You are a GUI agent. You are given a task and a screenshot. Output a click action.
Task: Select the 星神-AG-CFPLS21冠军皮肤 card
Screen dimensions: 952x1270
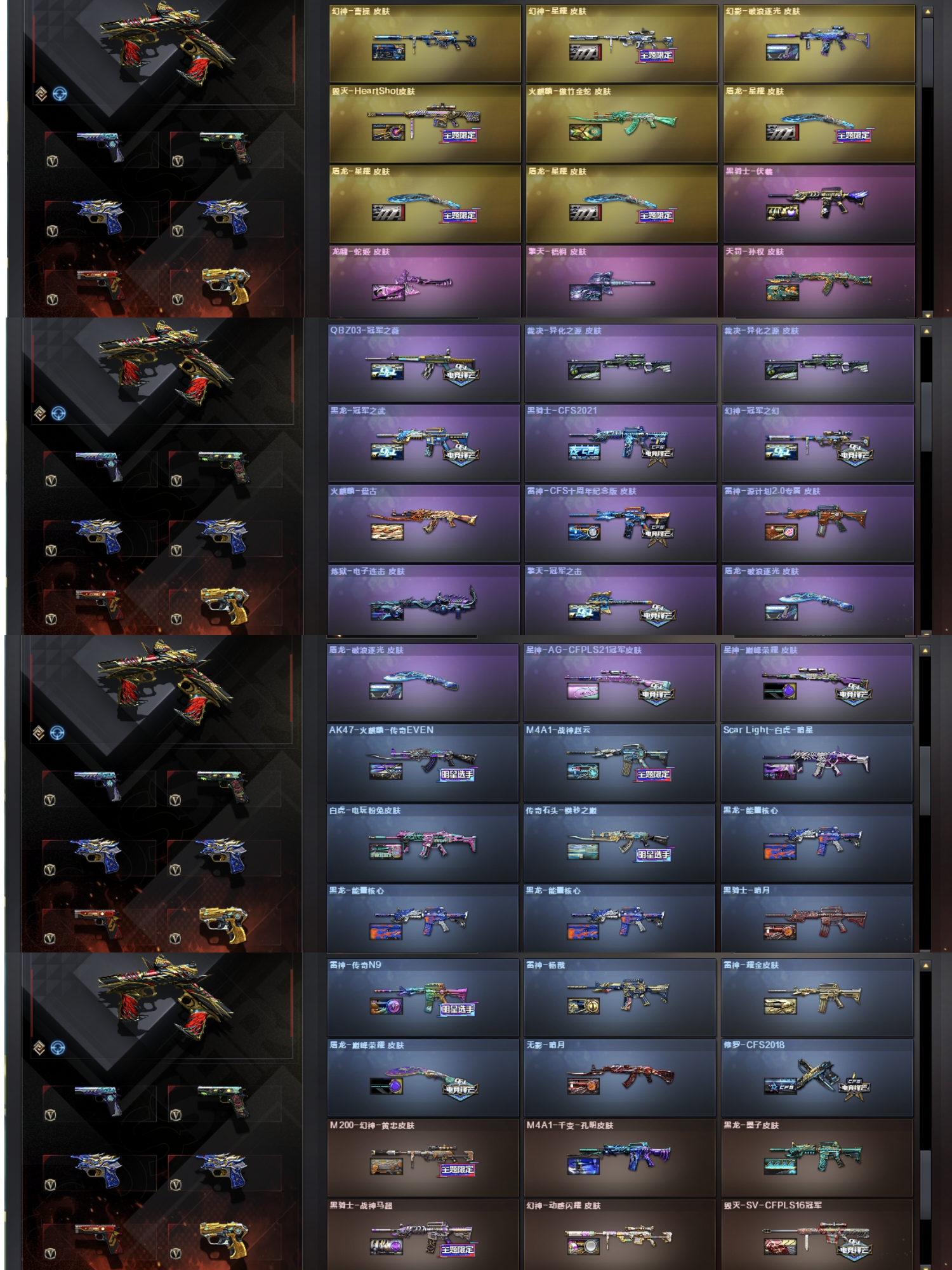point(619,683)
